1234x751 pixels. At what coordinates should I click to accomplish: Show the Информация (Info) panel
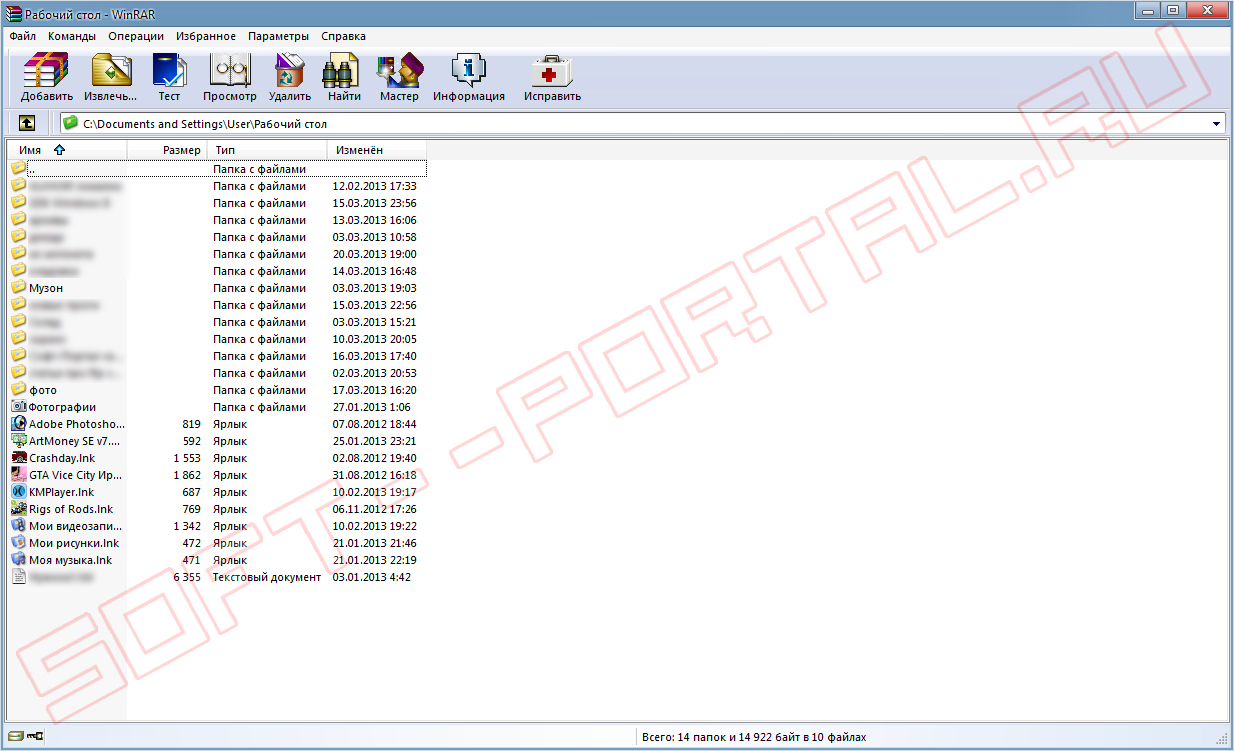[468, 70]
